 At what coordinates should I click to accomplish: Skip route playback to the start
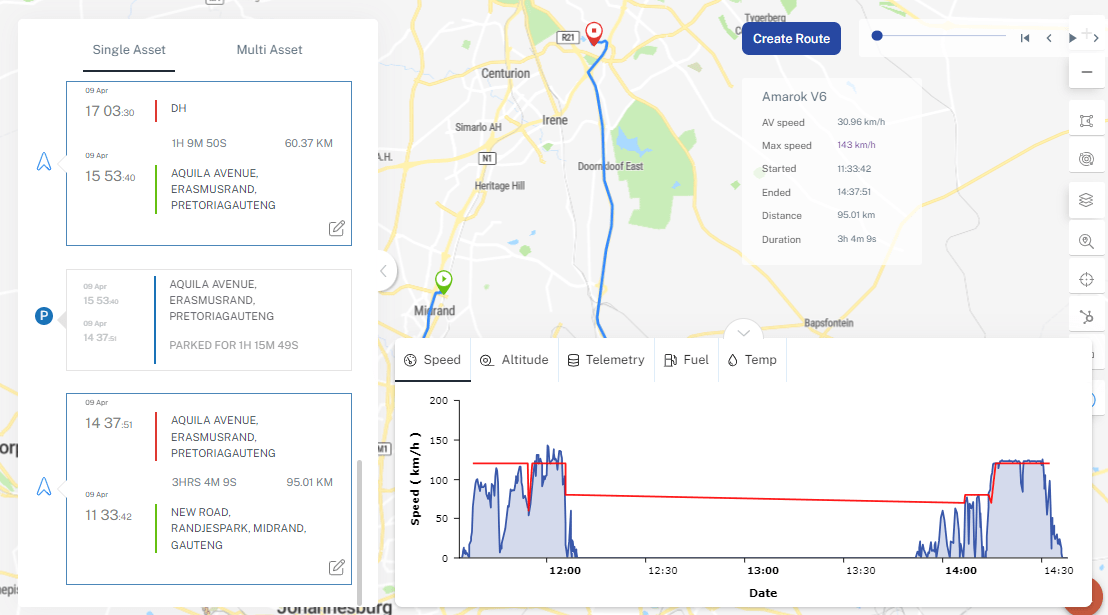(1025, 38)
